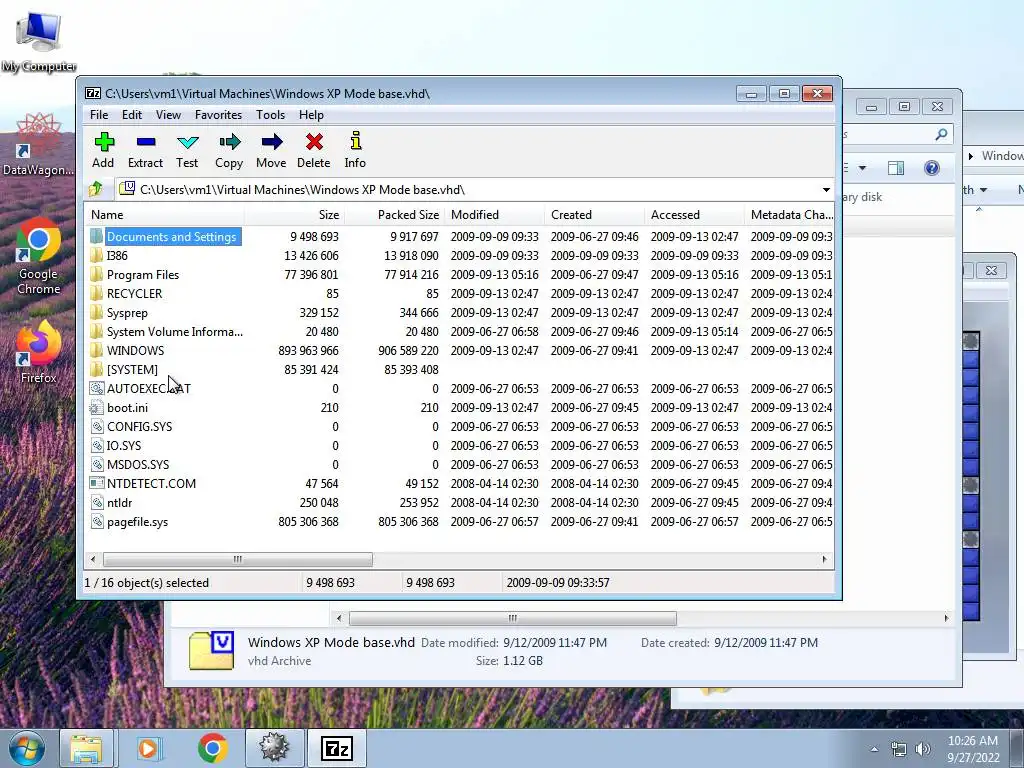The width and height of the screenshot is (1024, 768).
Task: Expand the address bar dropdown arrow
Action: click(x=826, y=190)
